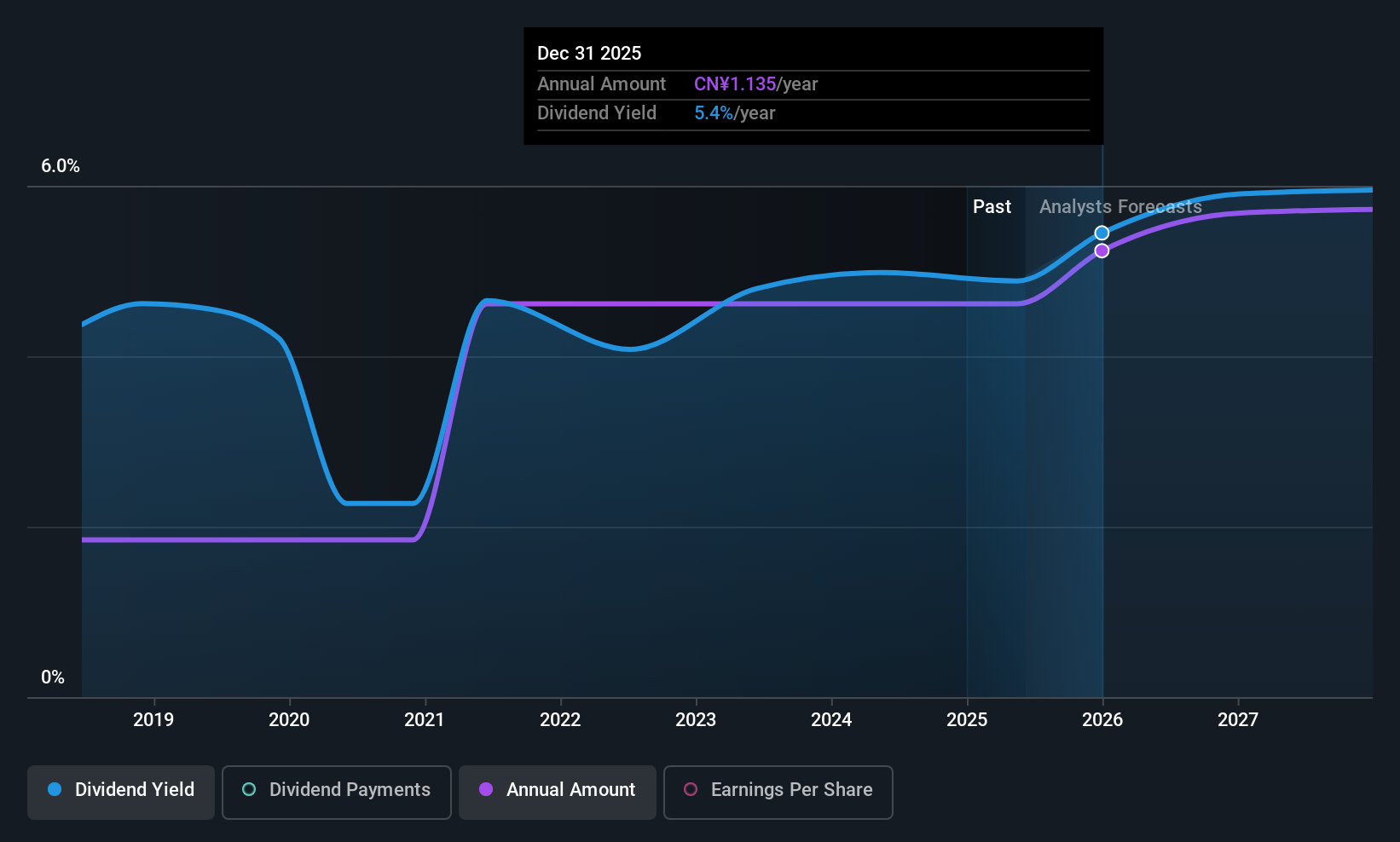Click the 0% y-axis label
Screen dimensions: 1400x842
point(53,678)
